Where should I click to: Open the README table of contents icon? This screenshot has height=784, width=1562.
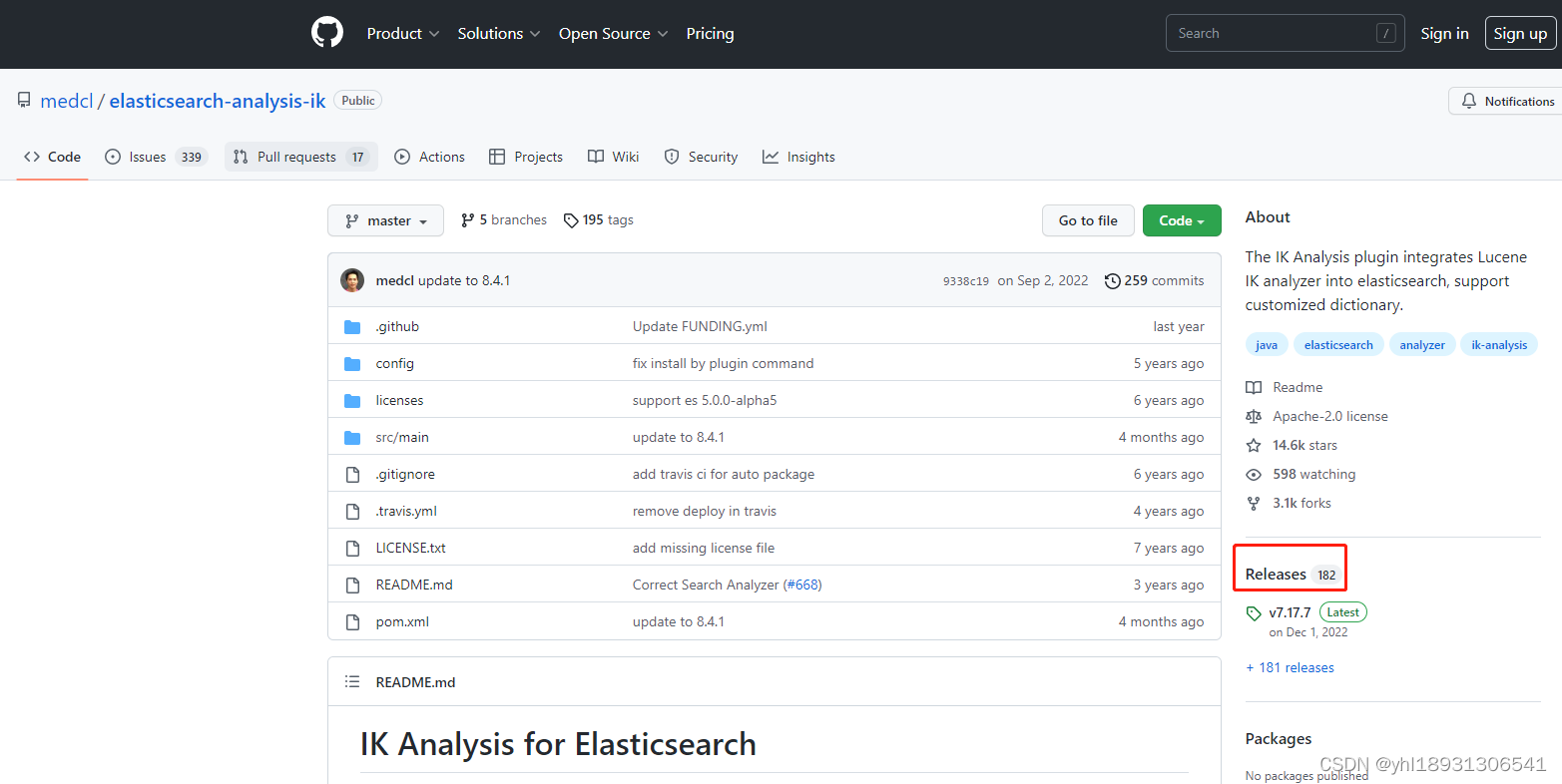tap(352, 682)
